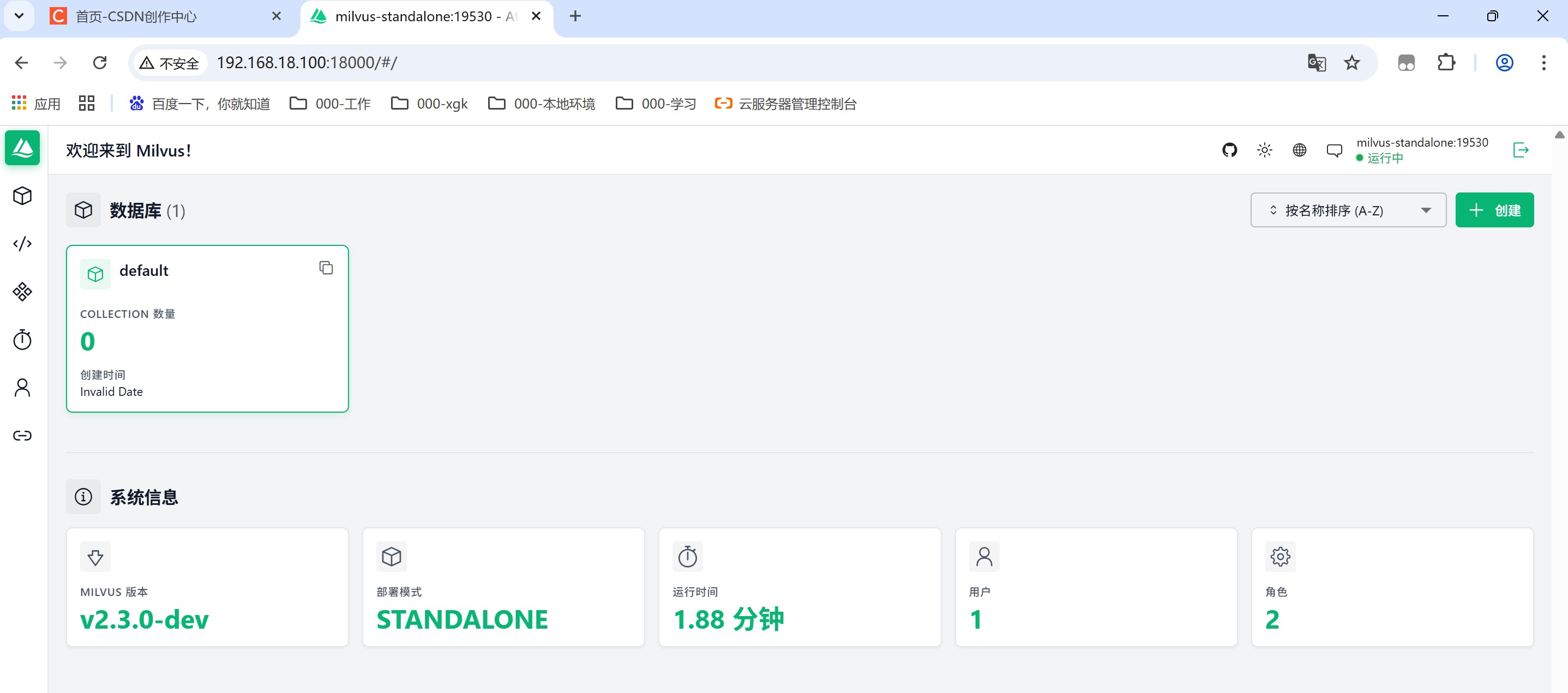Screen dimensions: 1568x693
Task: Open the GitHub icon in header
Action: pos(1229,150)
